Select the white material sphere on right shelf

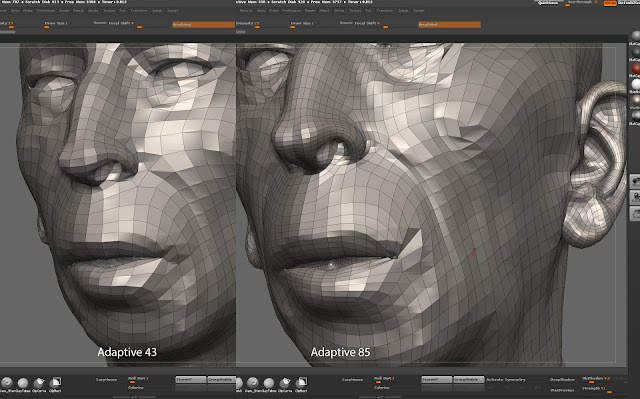tap(636, 84)
